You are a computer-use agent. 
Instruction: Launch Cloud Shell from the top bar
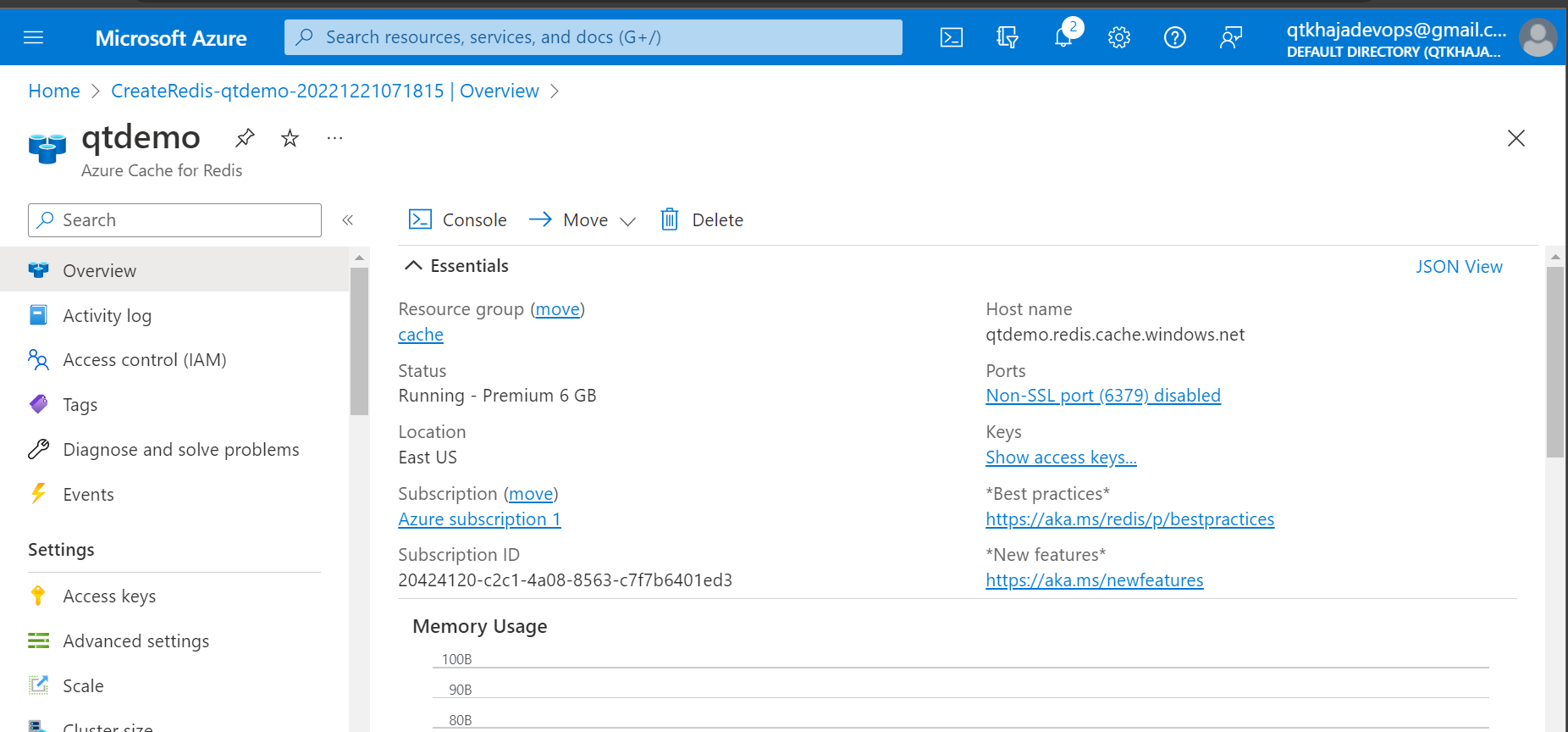951,37
